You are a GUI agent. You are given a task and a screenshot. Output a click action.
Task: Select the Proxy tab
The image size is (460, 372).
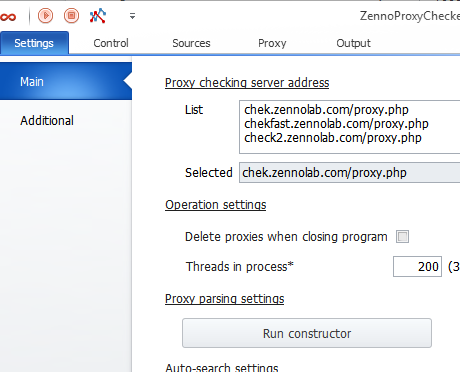(272, 43)
